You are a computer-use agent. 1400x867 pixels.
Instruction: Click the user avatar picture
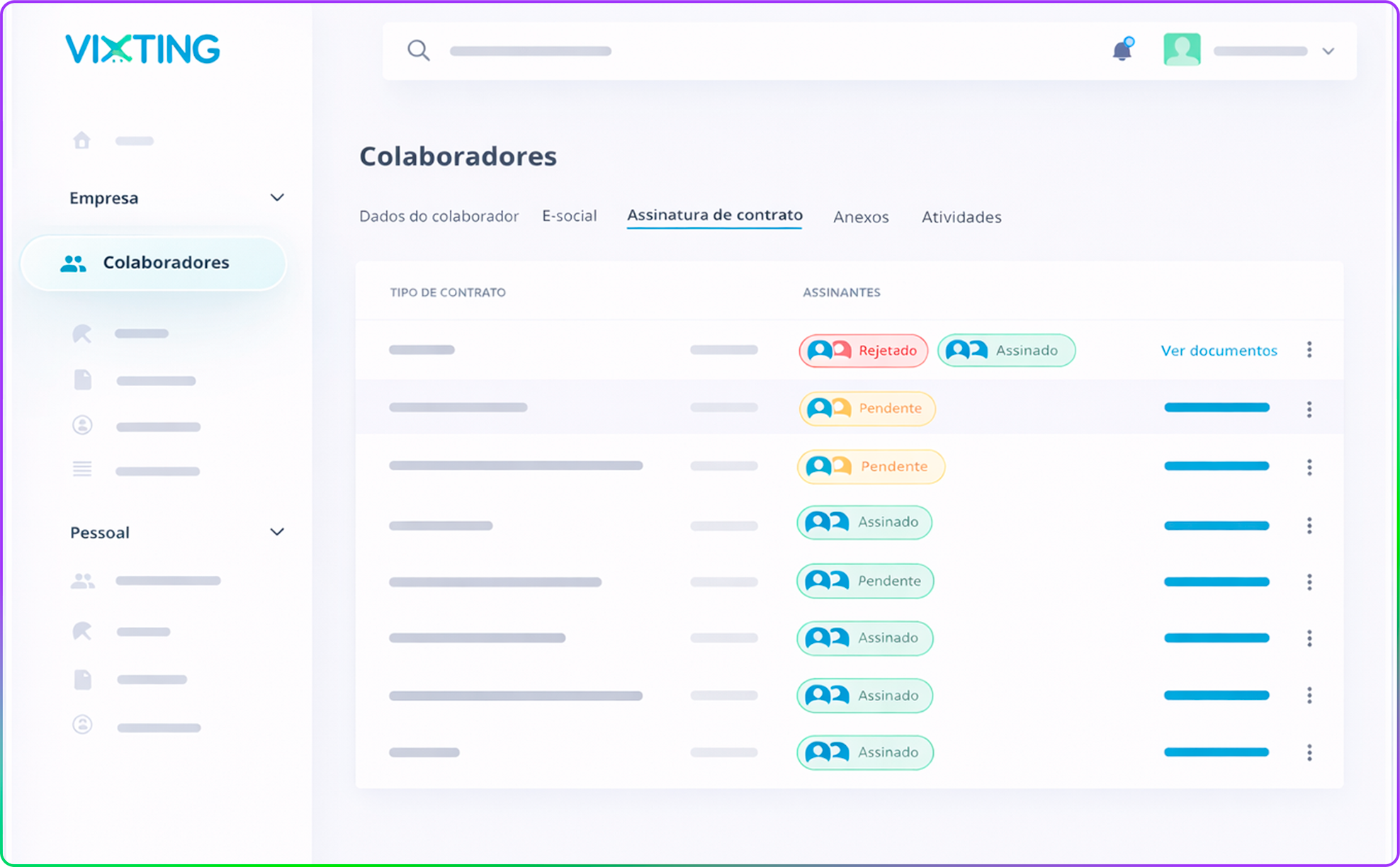tap(1182, 50)
